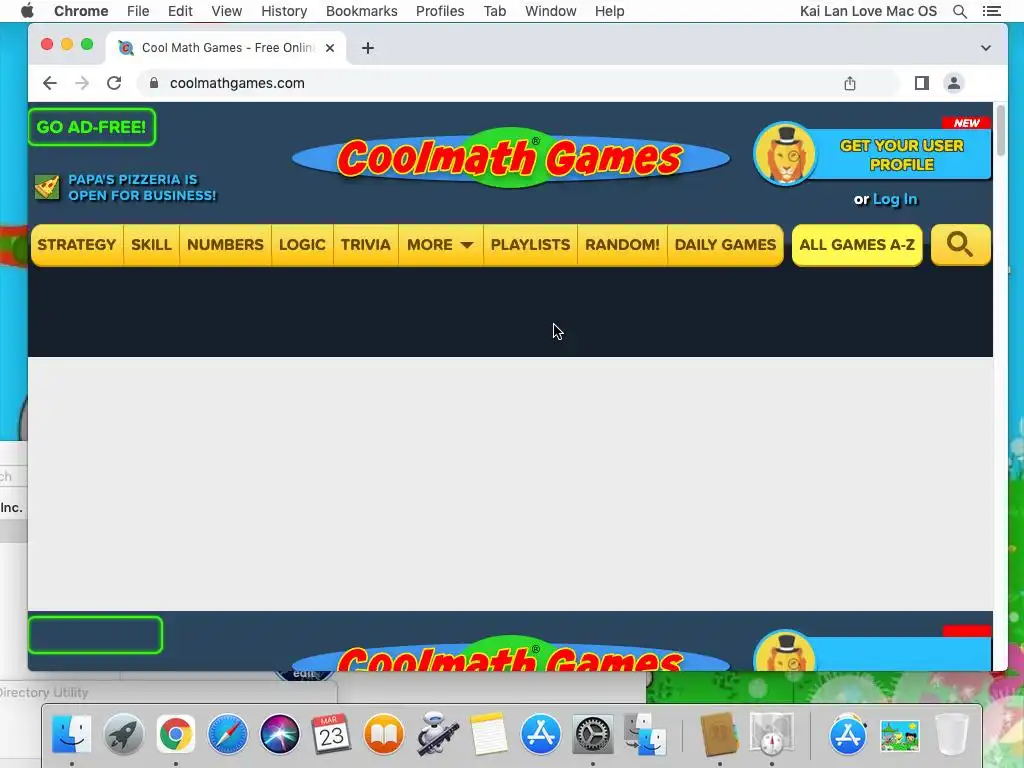The image size is (1024, 768).
Task: Open Papa's Pizzeria is open link
Action: pyautogui.click(x=142, y=187)
